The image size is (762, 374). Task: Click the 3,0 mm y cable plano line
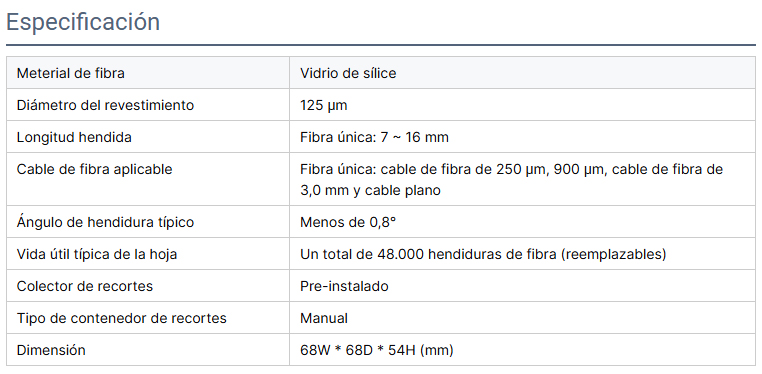click(370, 190)
